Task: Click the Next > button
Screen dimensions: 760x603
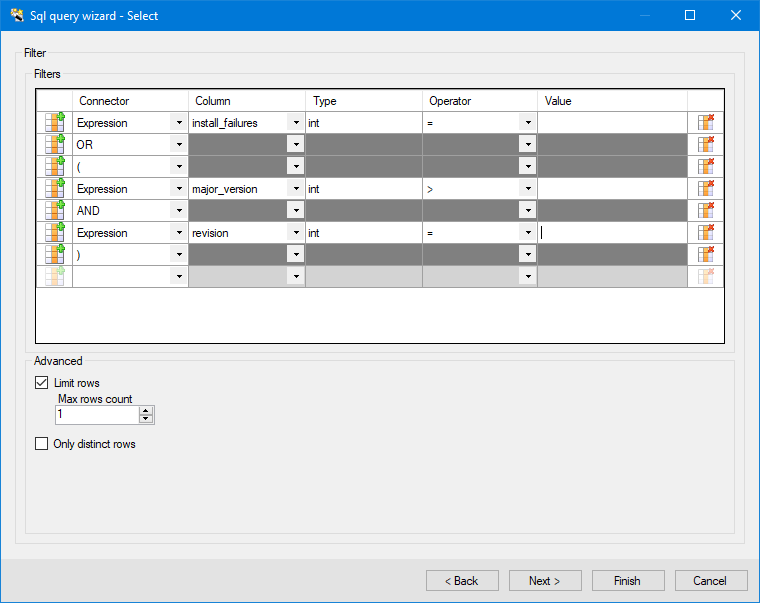Action: click(545, 581)
